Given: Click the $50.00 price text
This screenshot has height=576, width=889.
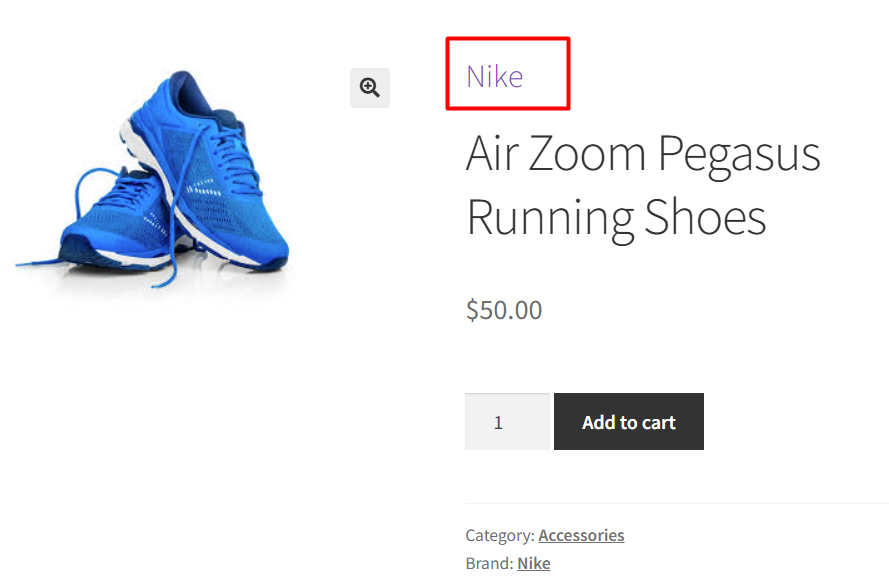Looking at the screenshot, I should pyautogui.click(x=503, y=310).
